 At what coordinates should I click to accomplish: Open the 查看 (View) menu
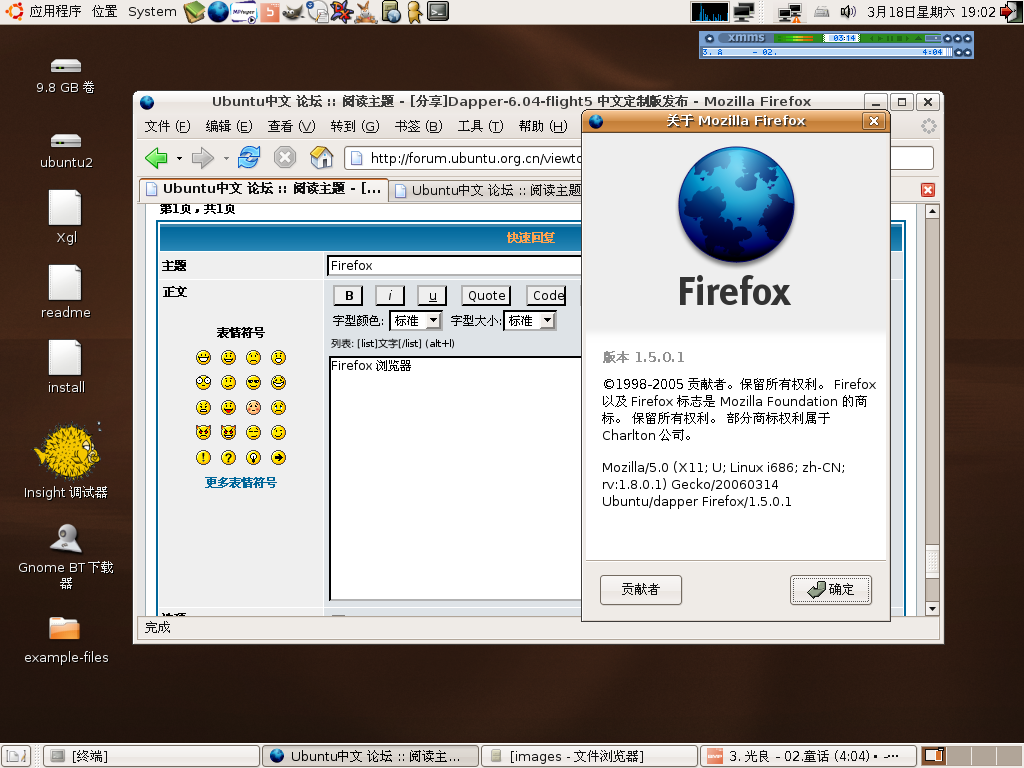291,126
